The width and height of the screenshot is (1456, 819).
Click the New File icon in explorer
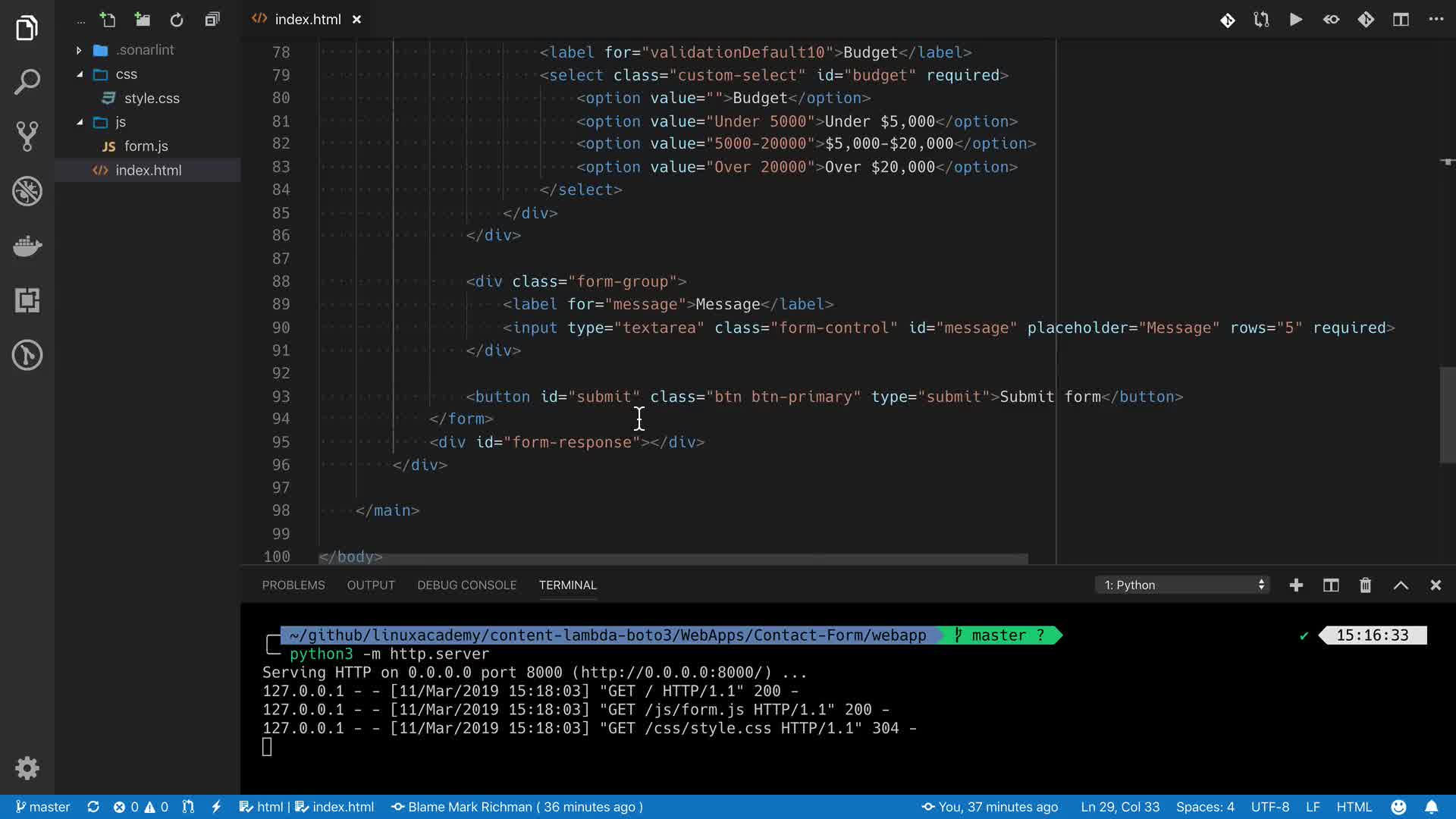108,20
